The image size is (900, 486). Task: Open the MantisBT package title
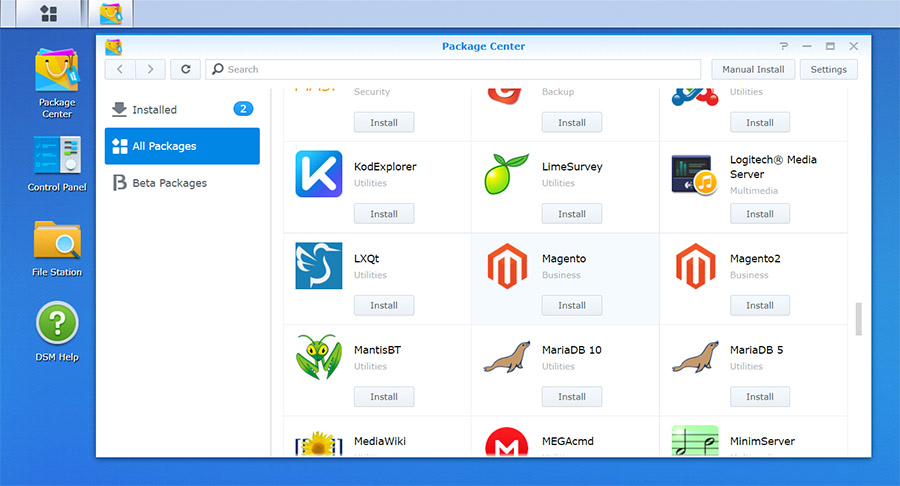tap(377, 350)
